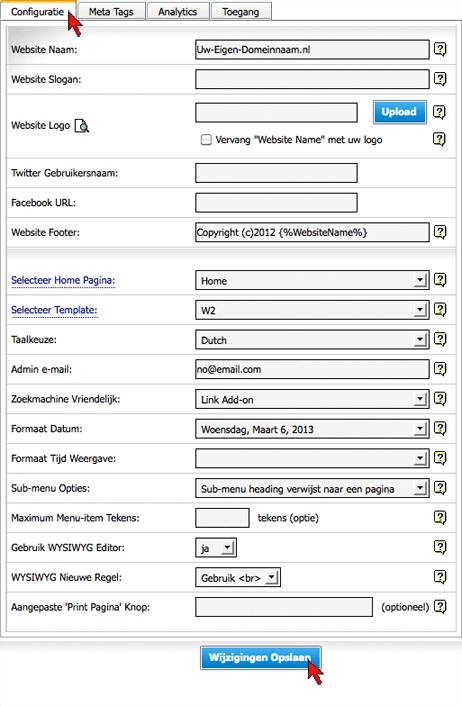Image resolution: width=462 pixels, height=706 pixels.
Task: Open help icon for Taalkeuze
Action: point(440,339)
